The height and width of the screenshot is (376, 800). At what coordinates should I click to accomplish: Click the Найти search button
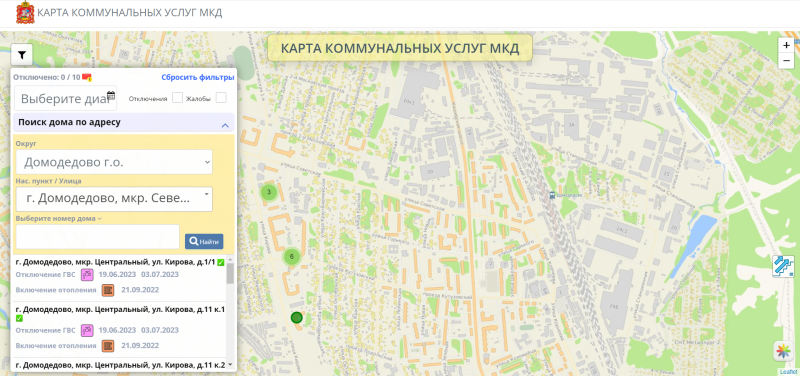click(204, 241)
